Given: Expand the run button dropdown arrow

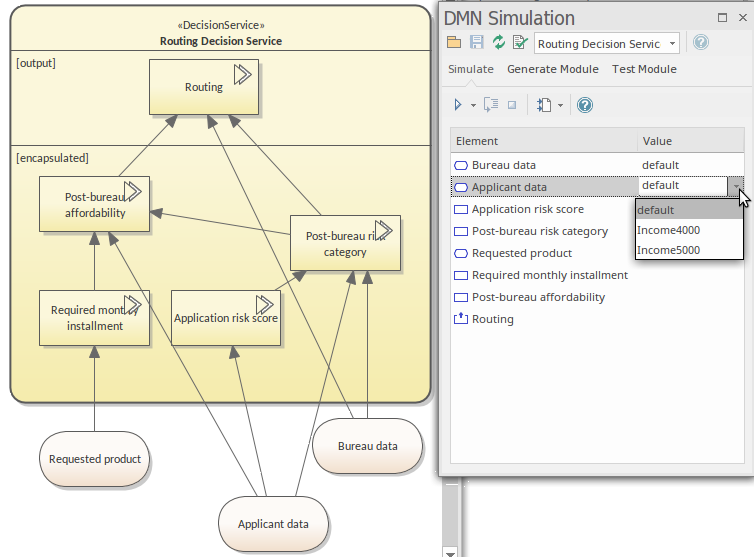Looking at the screenshot, I should (473, 105).
